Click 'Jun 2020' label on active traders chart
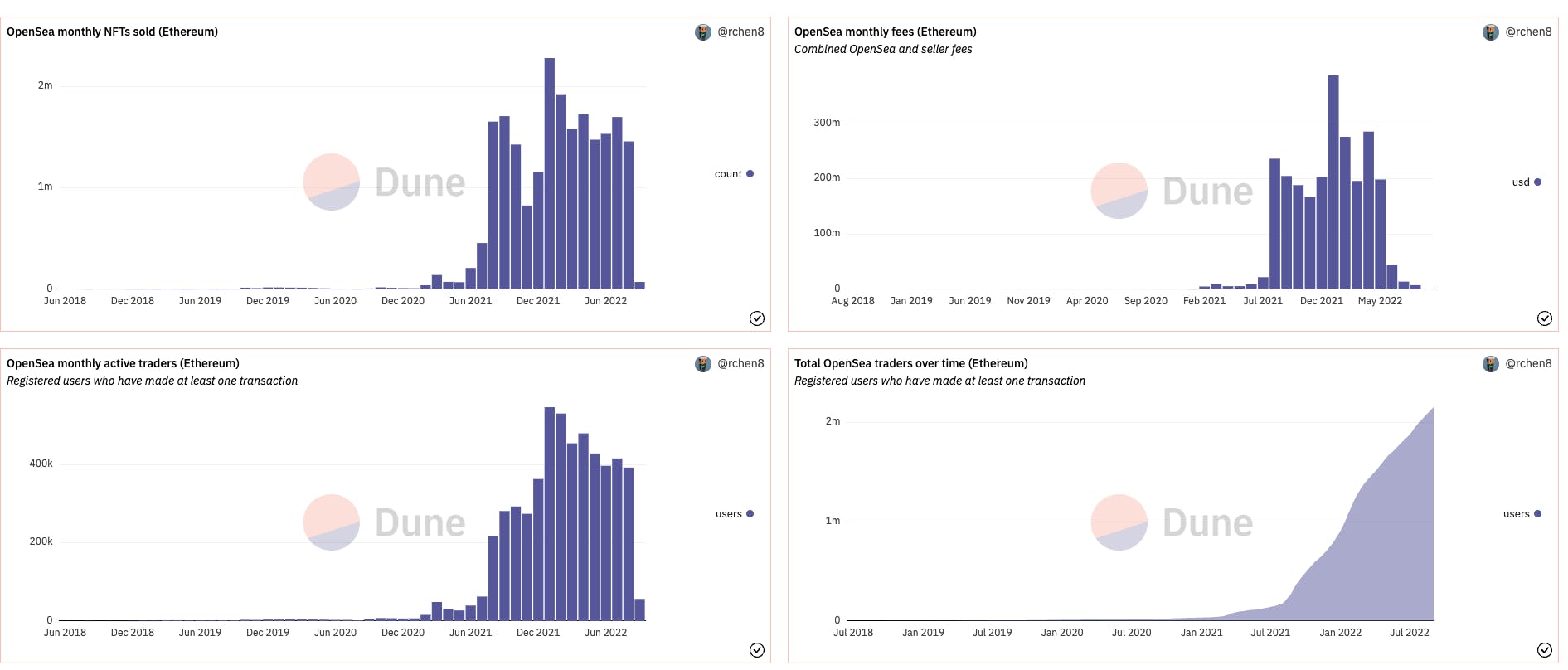 pyautogui.click(x=335, y=633)
